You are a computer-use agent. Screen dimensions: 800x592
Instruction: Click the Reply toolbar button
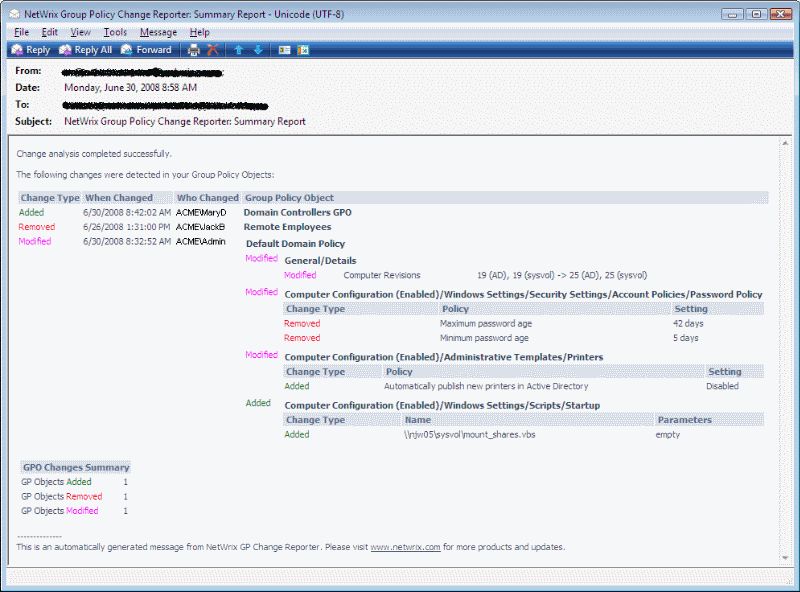tap(31, 50)
